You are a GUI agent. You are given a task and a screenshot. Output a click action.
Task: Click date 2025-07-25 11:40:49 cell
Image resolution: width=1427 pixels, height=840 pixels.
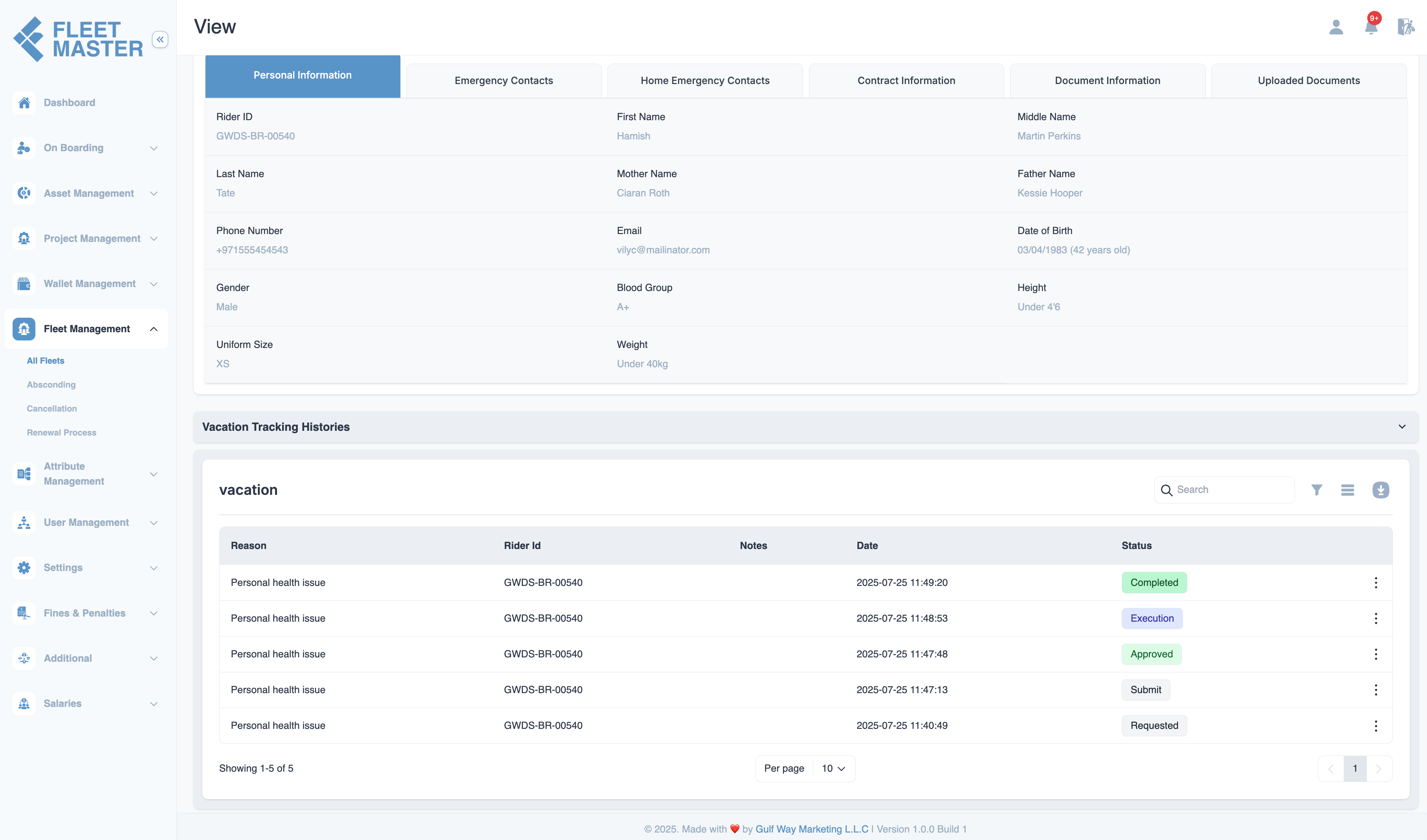(x=902, y=726)
